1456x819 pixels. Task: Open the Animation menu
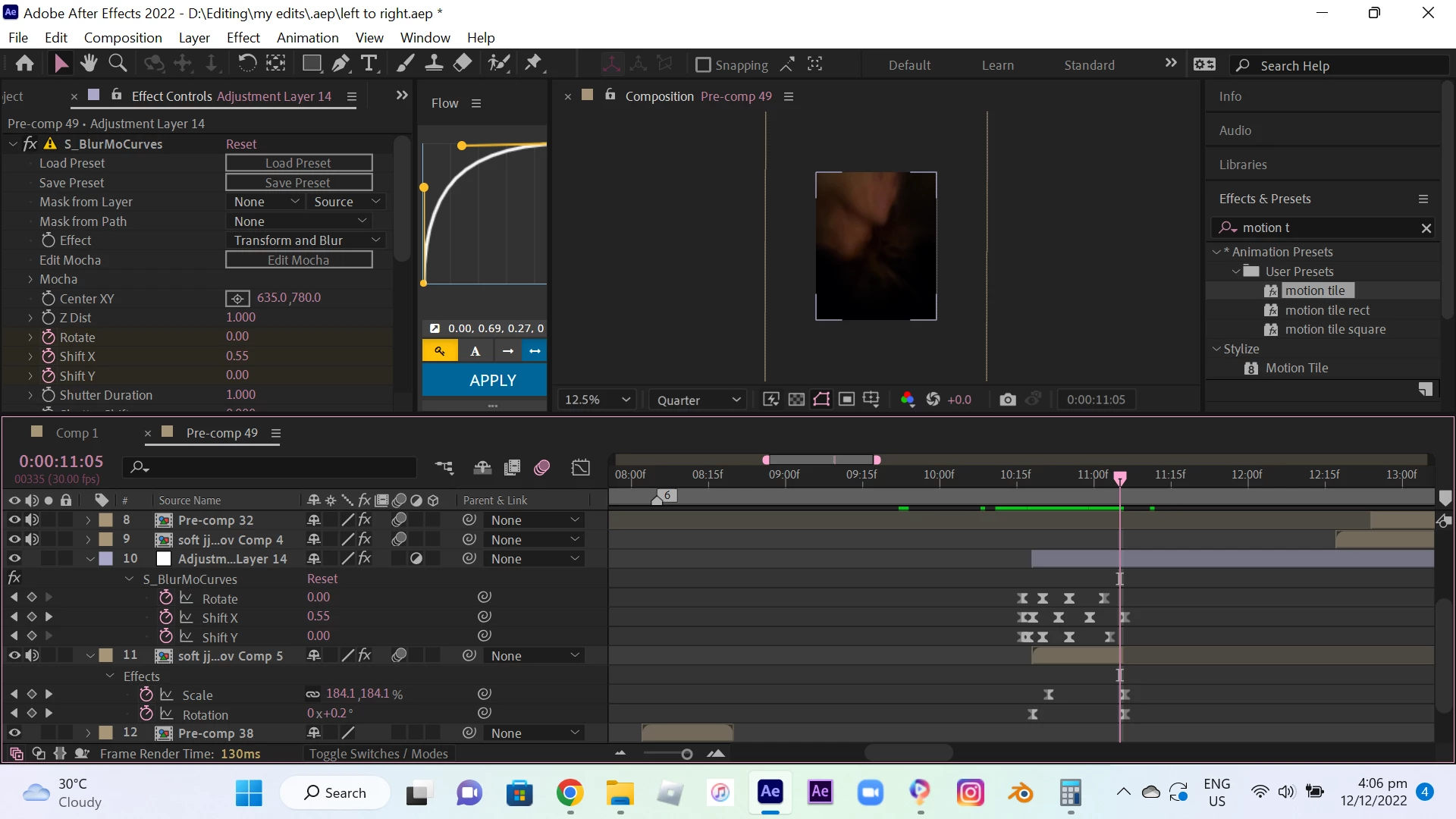[x=307, y=37]
